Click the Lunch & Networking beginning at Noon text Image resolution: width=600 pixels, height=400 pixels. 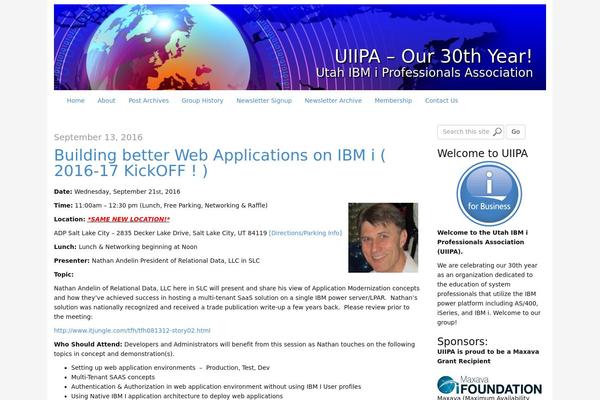pyautogui.click(x=138, y=247)
